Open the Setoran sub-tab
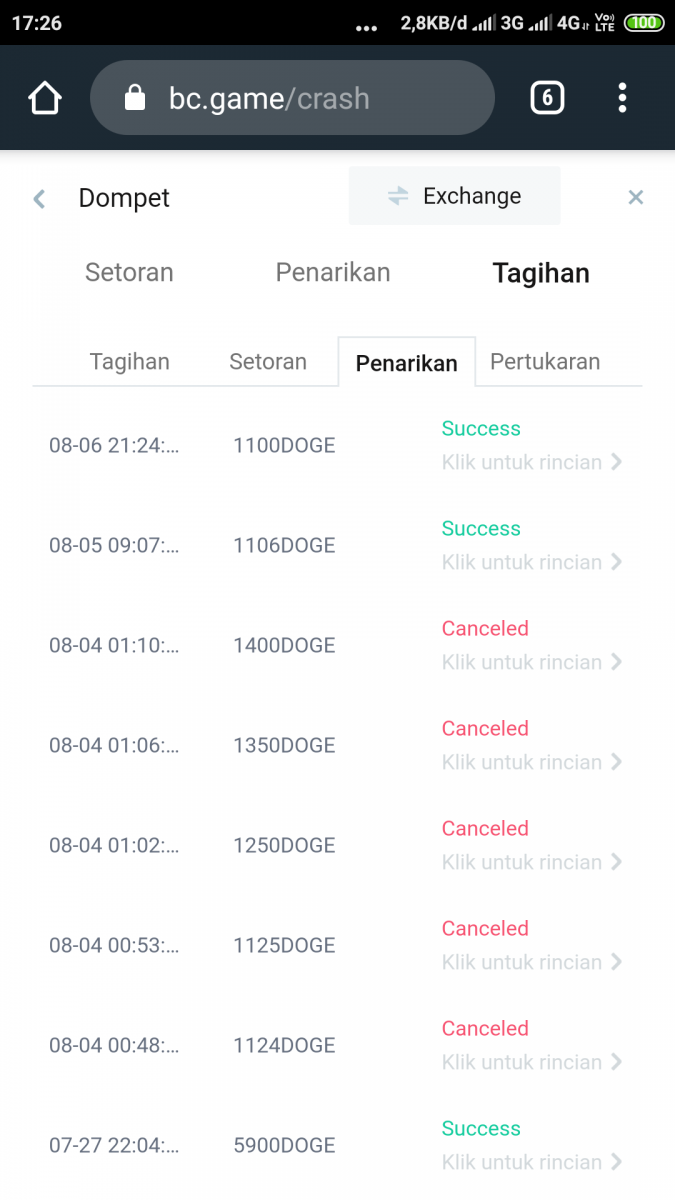Screen dimensions: 675x1200 pyautogui.click(x=268, y=362)
